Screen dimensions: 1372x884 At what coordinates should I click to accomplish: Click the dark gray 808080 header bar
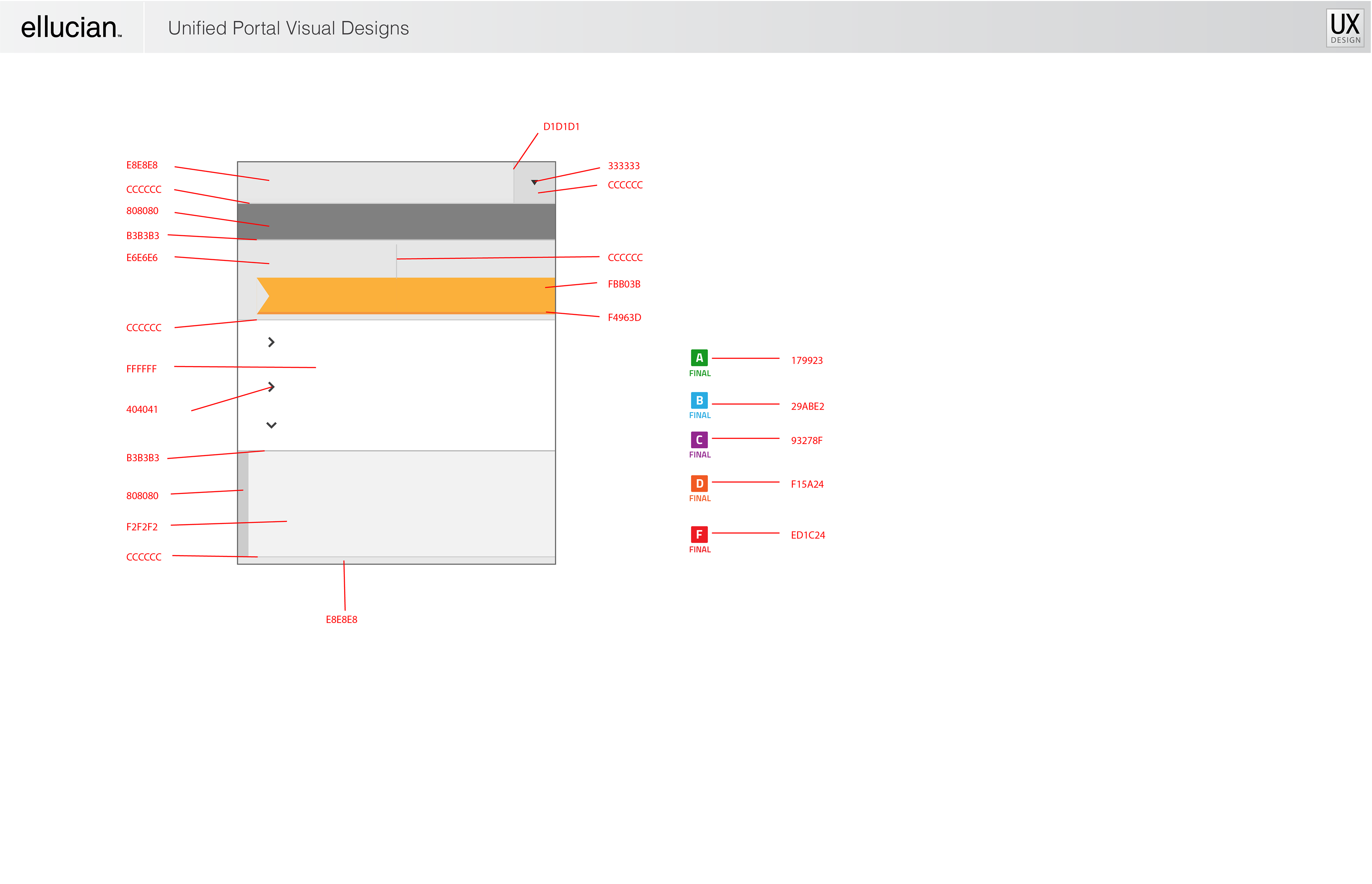tap(396, 221)
